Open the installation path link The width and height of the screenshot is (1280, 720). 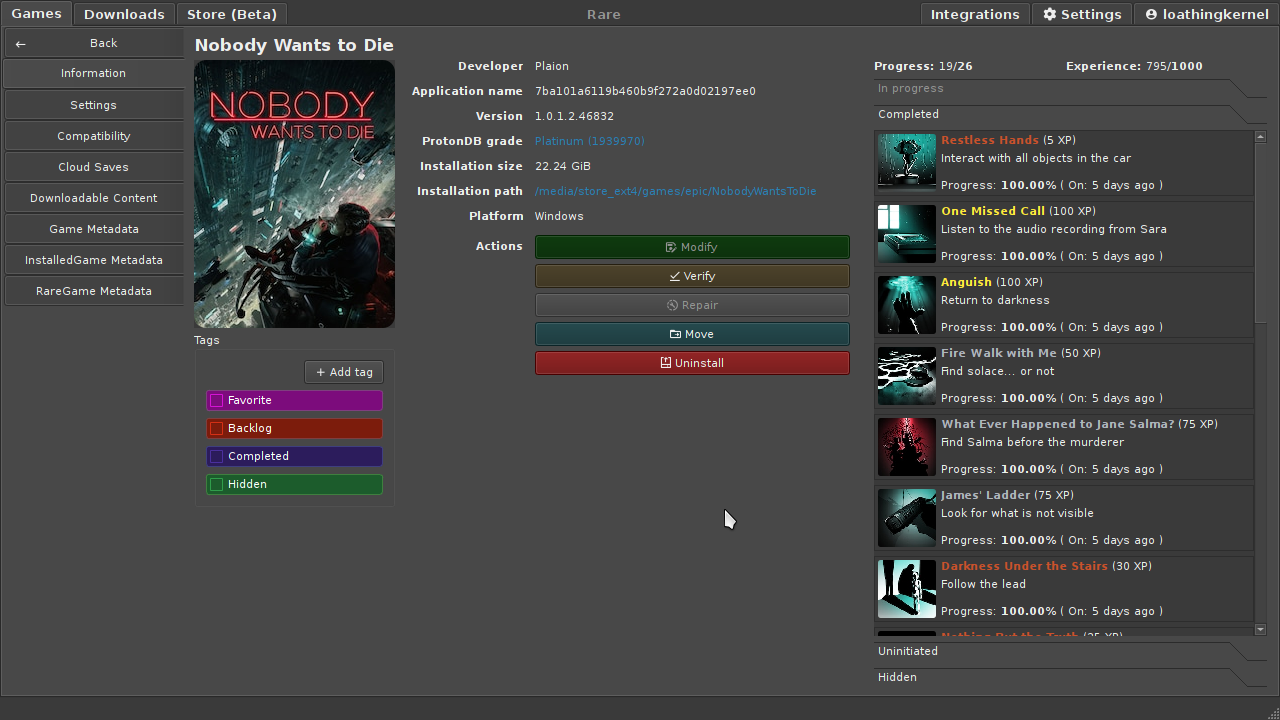[x=675, y=191]
